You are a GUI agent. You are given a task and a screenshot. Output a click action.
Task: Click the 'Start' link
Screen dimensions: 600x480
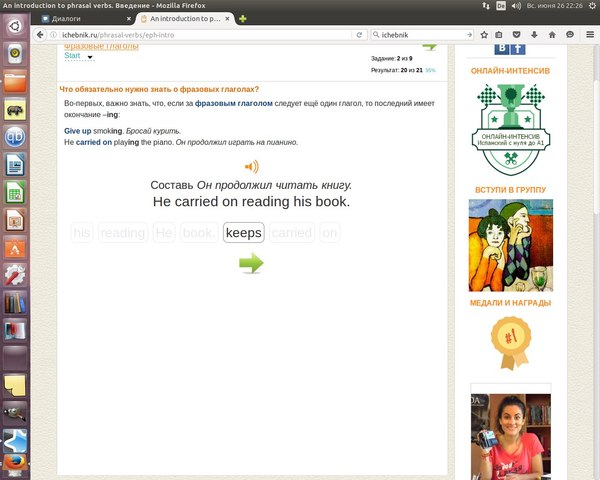click(x=72, y=56)
